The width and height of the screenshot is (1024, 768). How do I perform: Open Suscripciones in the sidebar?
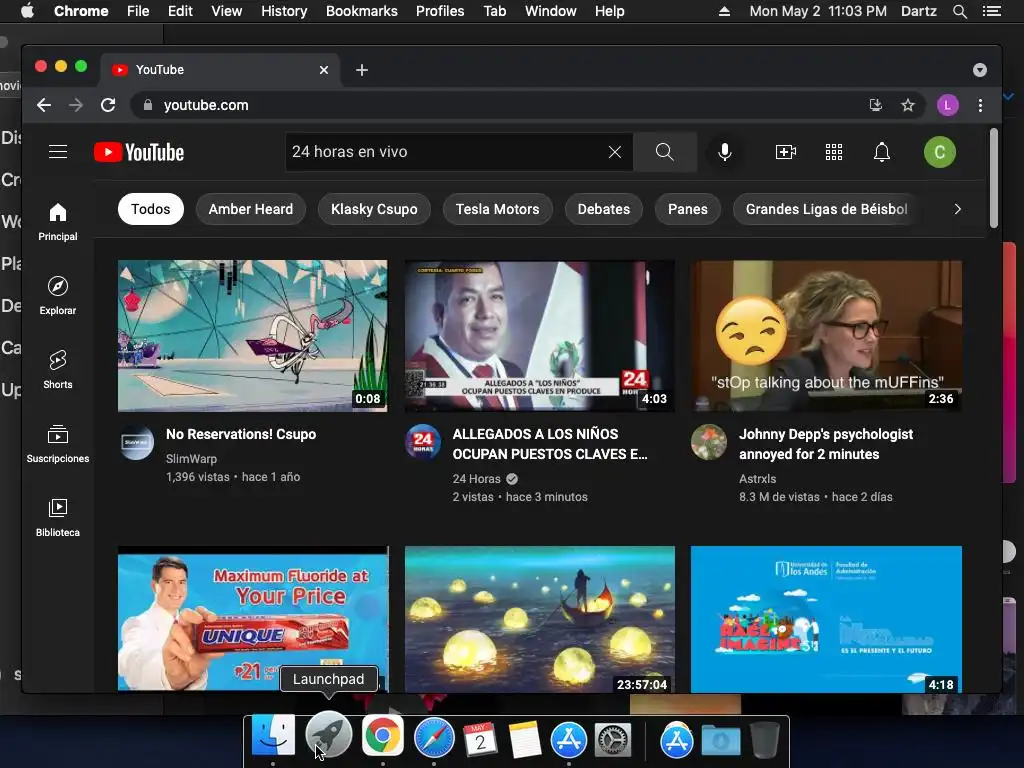(57, 444)
